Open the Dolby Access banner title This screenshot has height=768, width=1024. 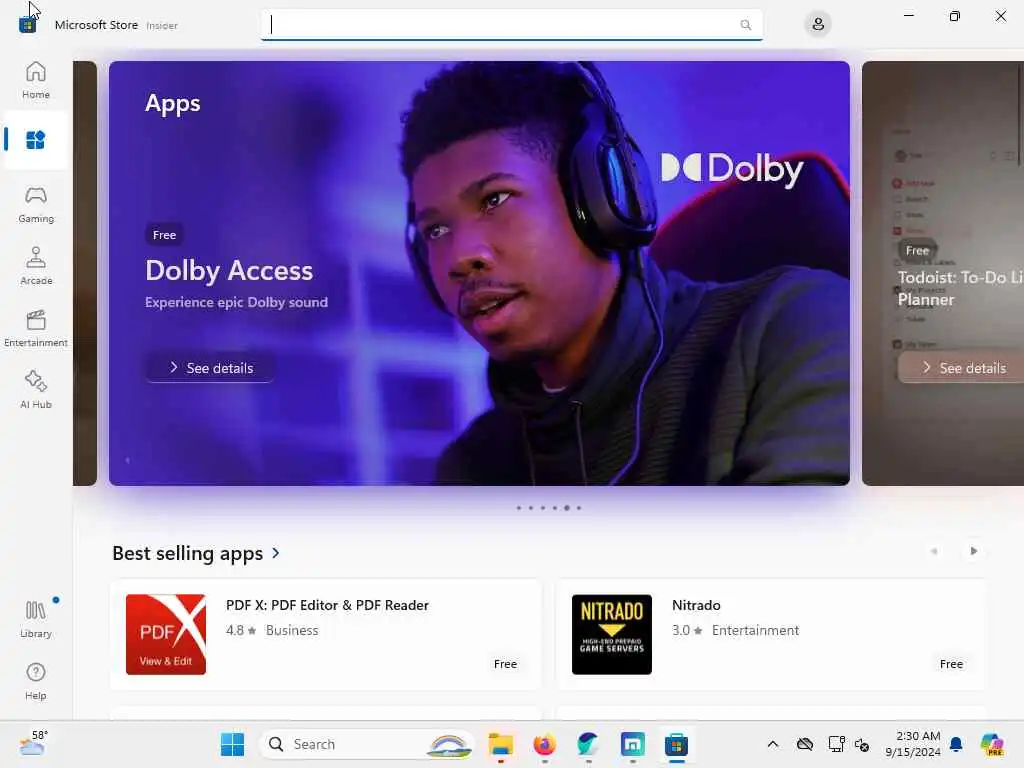(229, 270)
